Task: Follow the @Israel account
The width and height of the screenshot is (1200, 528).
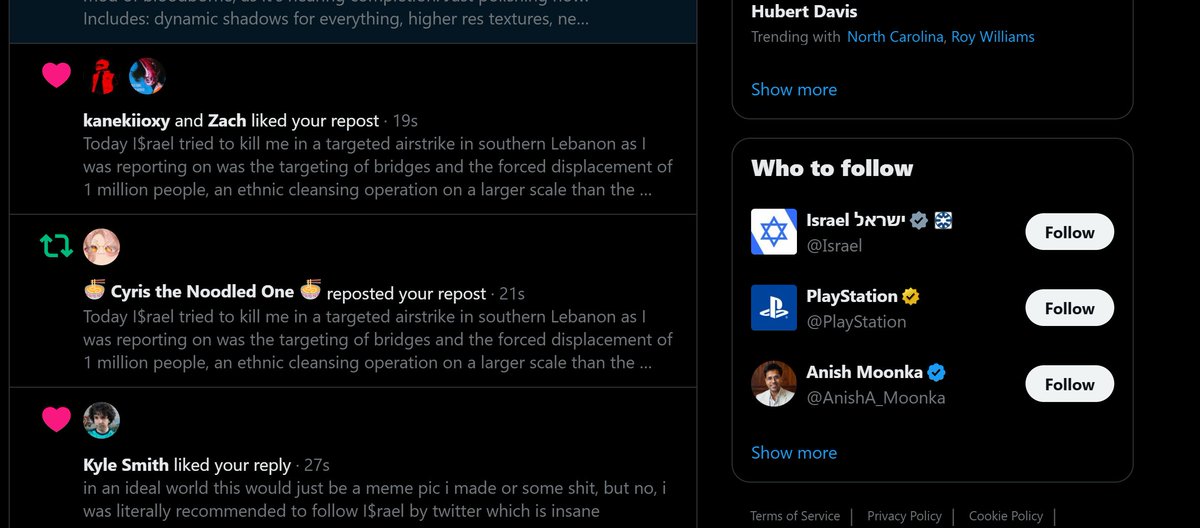Action: coord(1069,232)
